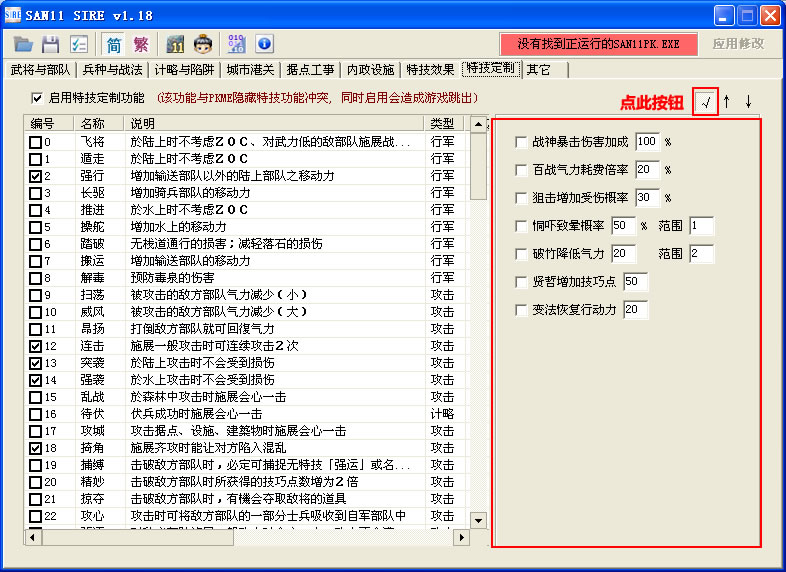The height and width of the screenshot is (572, 786).
Task: Check the box for skill 0 飞将
Action: tap(36, 142)
